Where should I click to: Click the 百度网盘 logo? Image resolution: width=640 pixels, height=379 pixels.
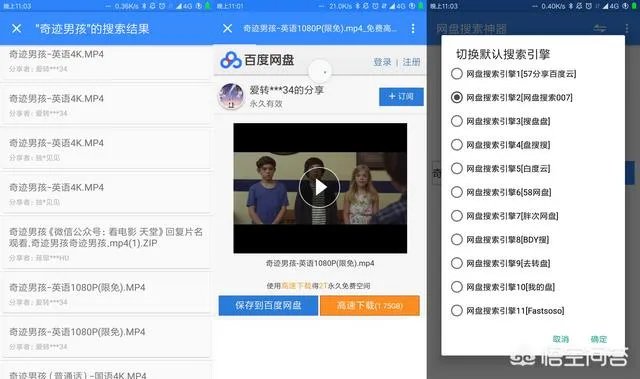pos(257,60)
